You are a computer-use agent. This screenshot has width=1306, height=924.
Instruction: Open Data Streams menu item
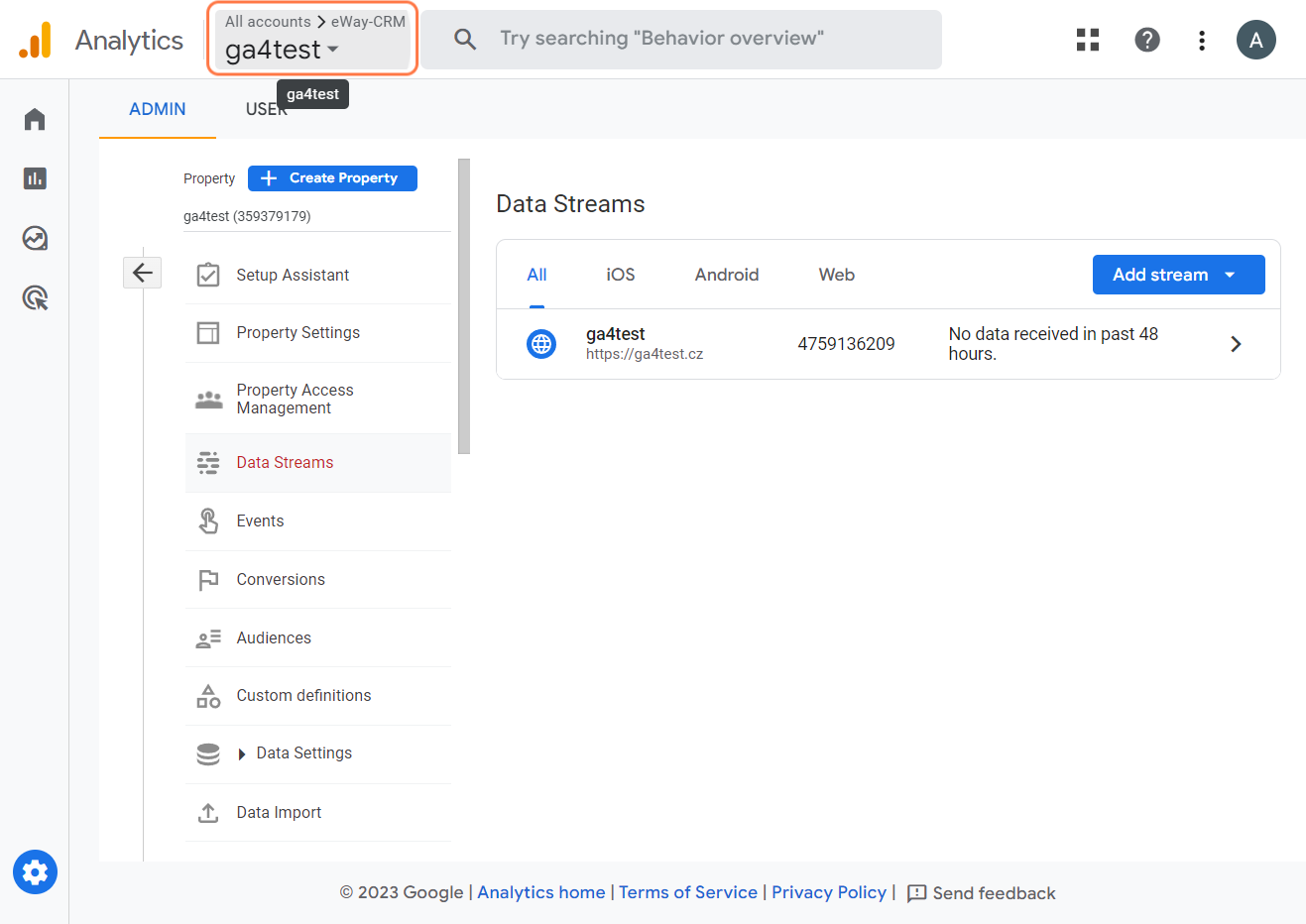click(x=318, y=463)
